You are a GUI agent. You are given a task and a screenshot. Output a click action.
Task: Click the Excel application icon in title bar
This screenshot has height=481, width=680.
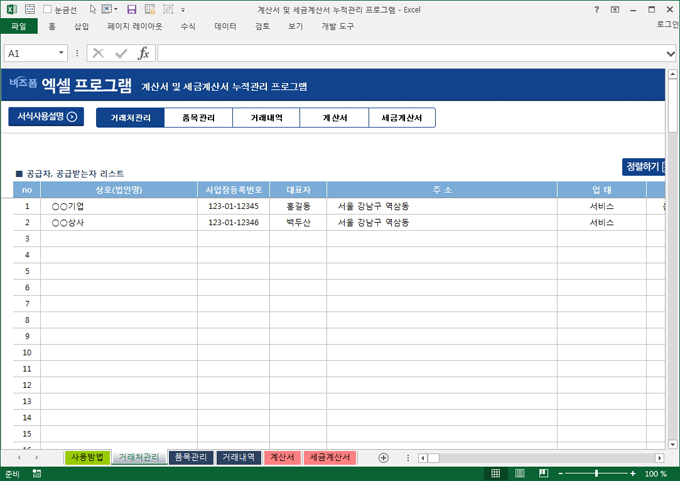12,9
